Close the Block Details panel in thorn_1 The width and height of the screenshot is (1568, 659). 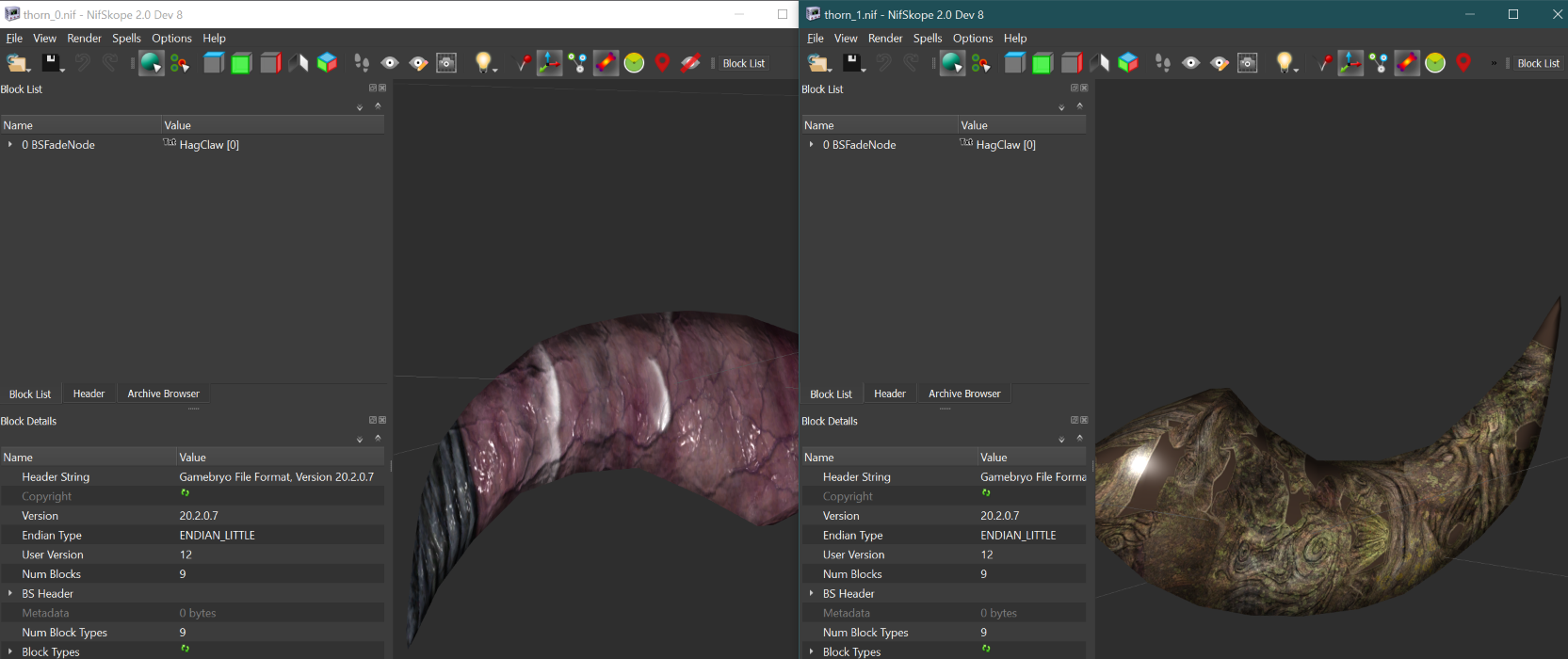(1084, 420)
